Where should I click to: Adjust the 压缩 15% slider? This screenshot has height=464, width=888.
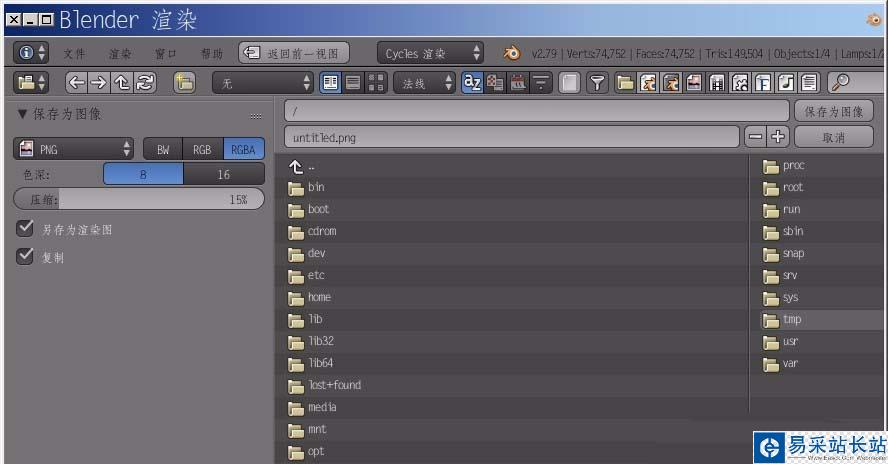[139, 199]
